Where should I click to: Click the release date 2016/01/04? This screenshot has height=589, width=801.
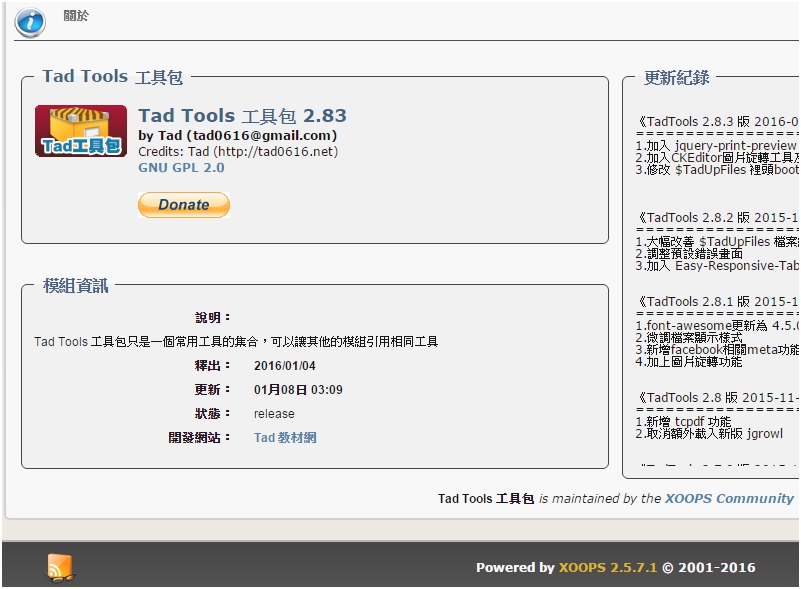click(285, 366)
